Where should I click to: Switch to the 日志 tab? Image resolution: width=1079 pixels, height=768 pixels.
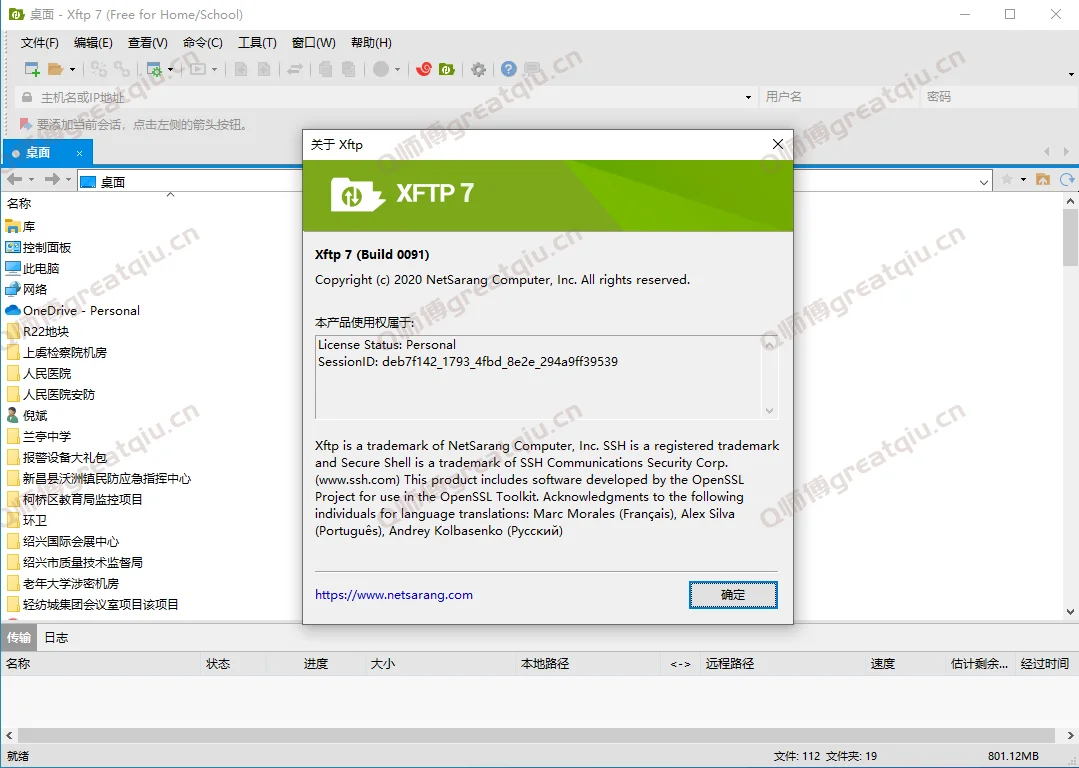tap(56, 637)
